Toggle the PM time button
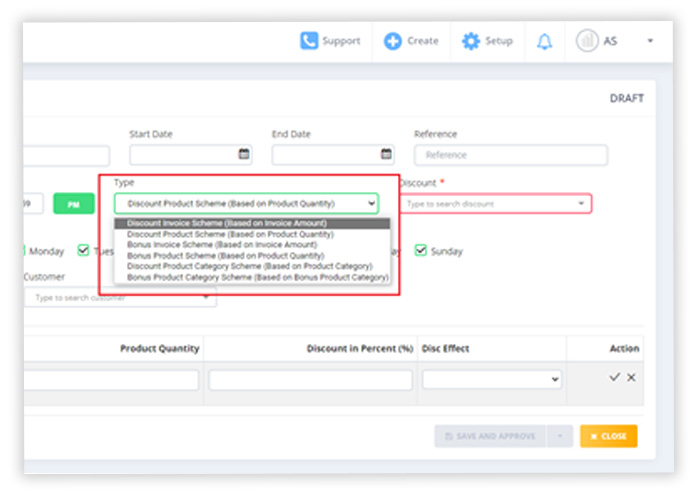 [74, 204]
